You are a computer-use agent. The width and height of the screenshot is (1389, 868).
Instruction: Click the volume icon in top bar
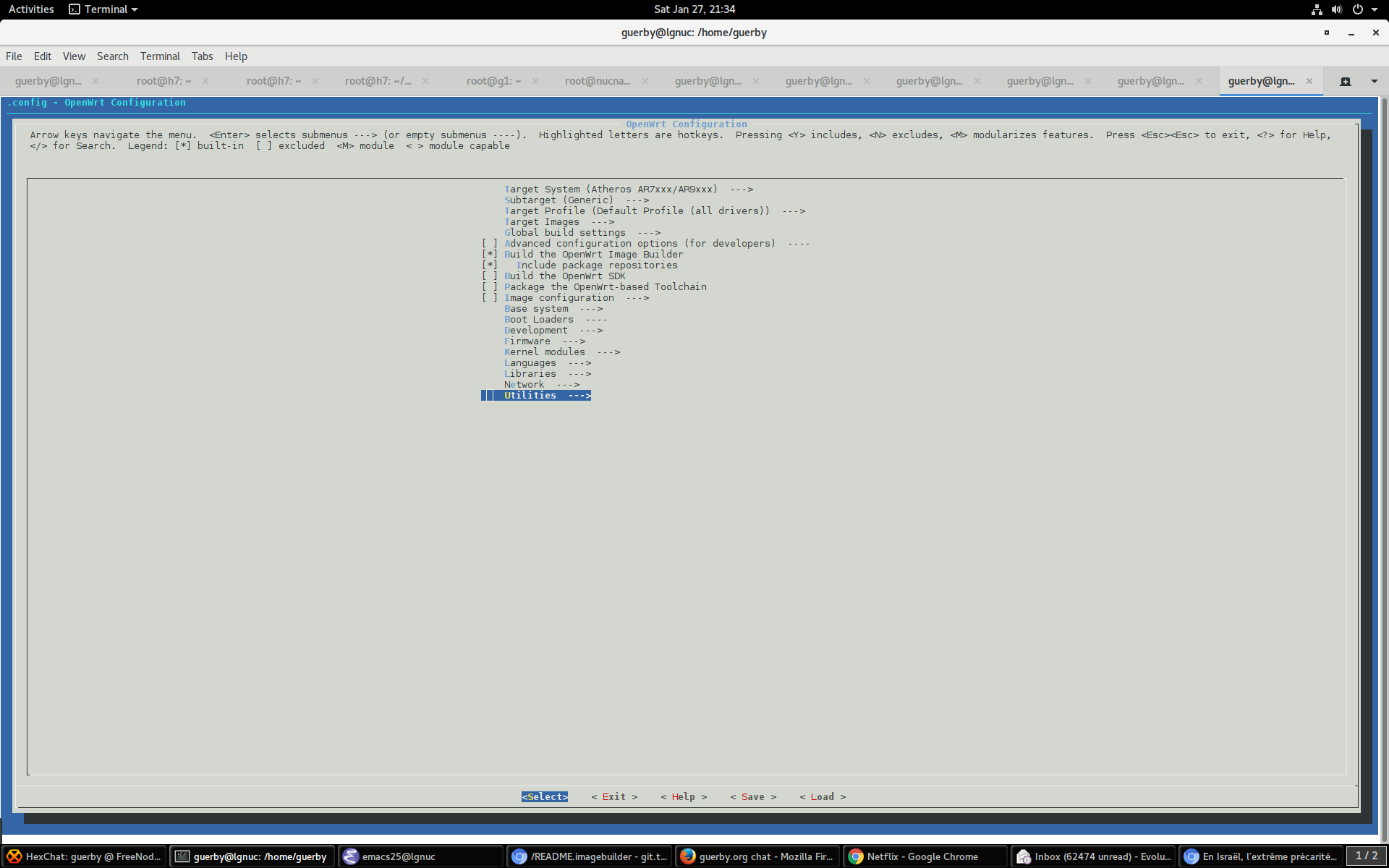1336,9
